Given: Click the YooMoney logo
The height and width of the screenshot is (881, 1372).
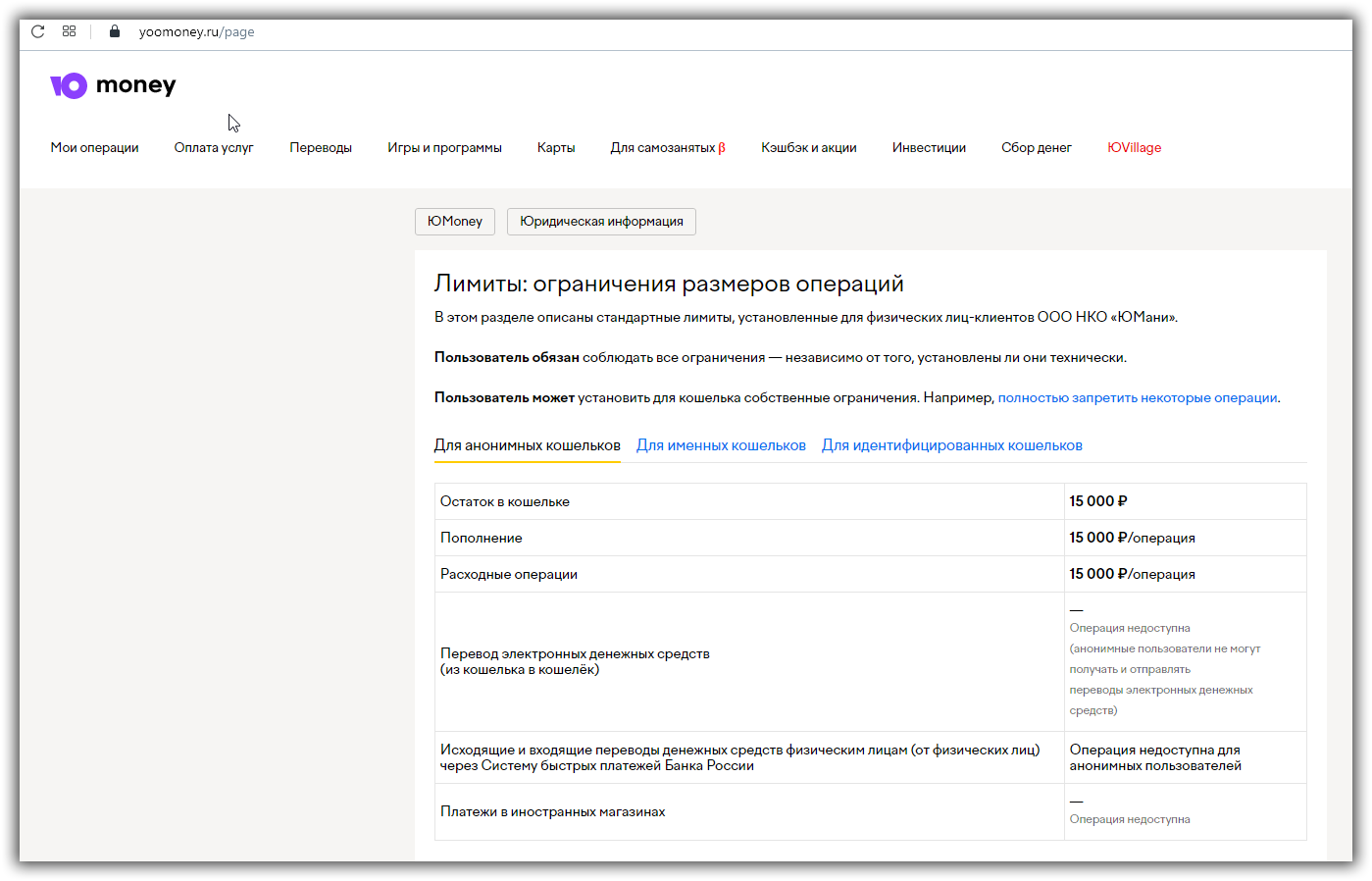Looking at the screenshot, I should [x=113, y=85].
